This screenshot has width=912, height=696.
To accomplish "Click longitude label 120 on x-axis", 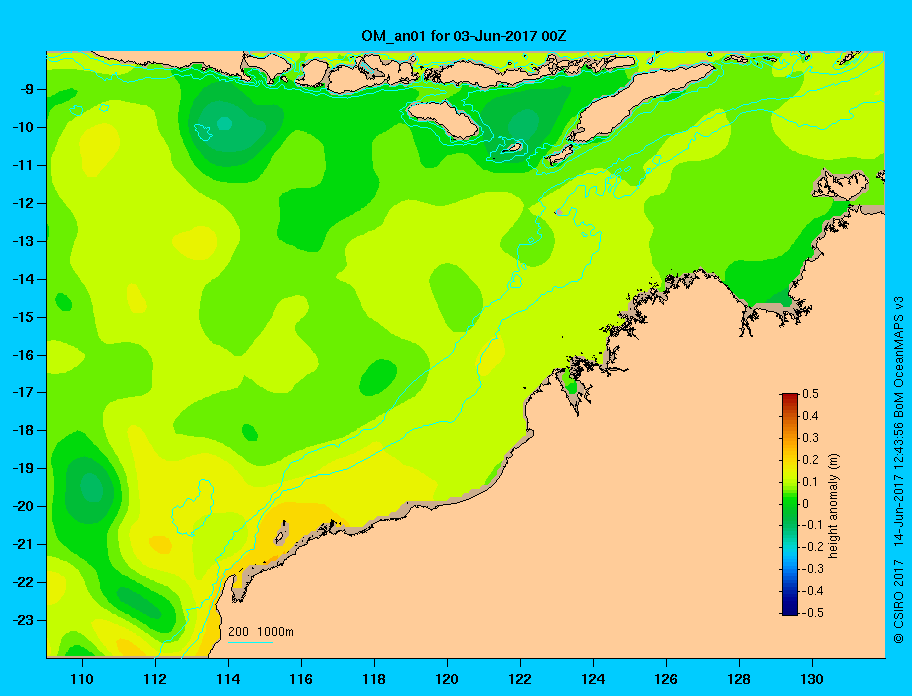I will (447, 679).
